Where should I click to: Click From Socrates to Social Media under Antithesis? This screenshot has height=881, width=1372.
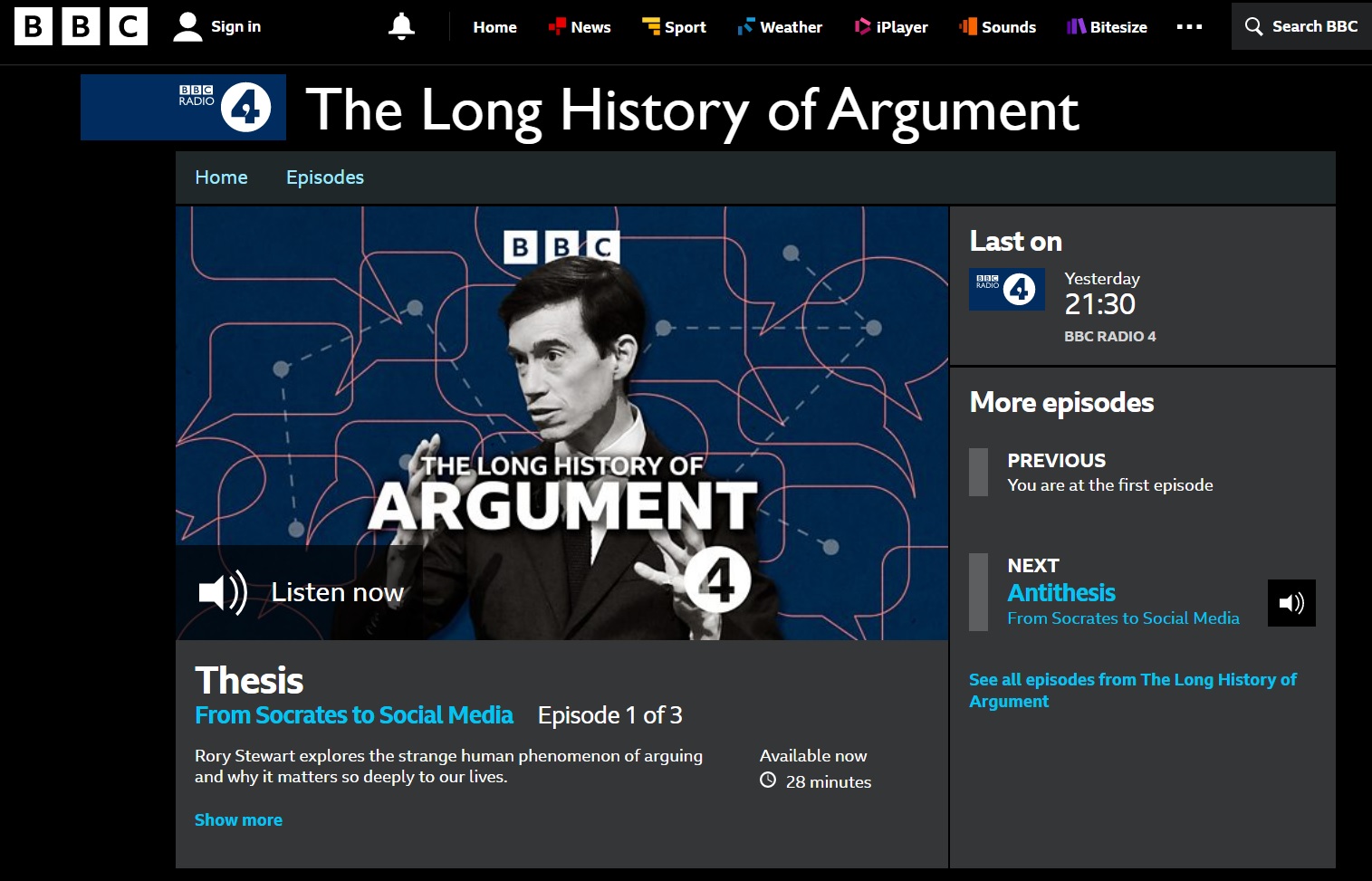click(x=1123, y=618)
